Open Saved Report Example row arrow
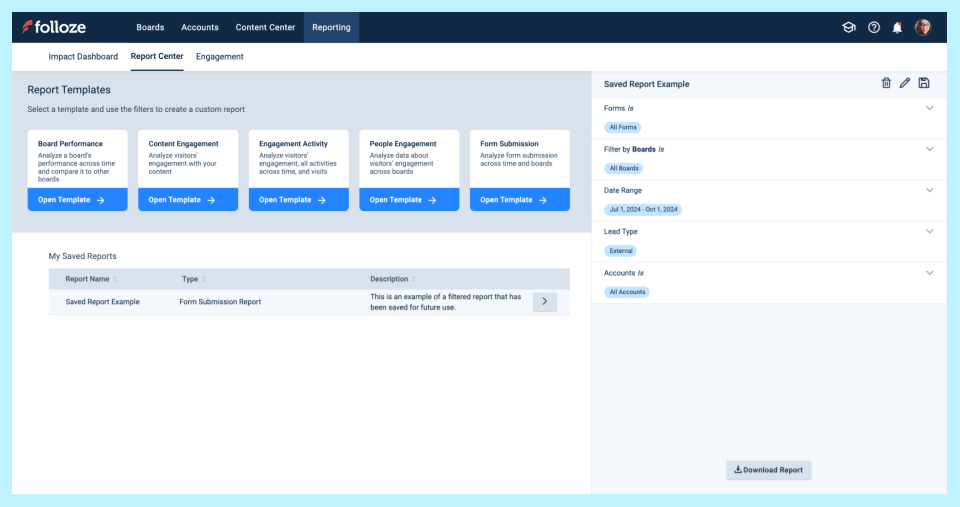 tap(544, 301)
